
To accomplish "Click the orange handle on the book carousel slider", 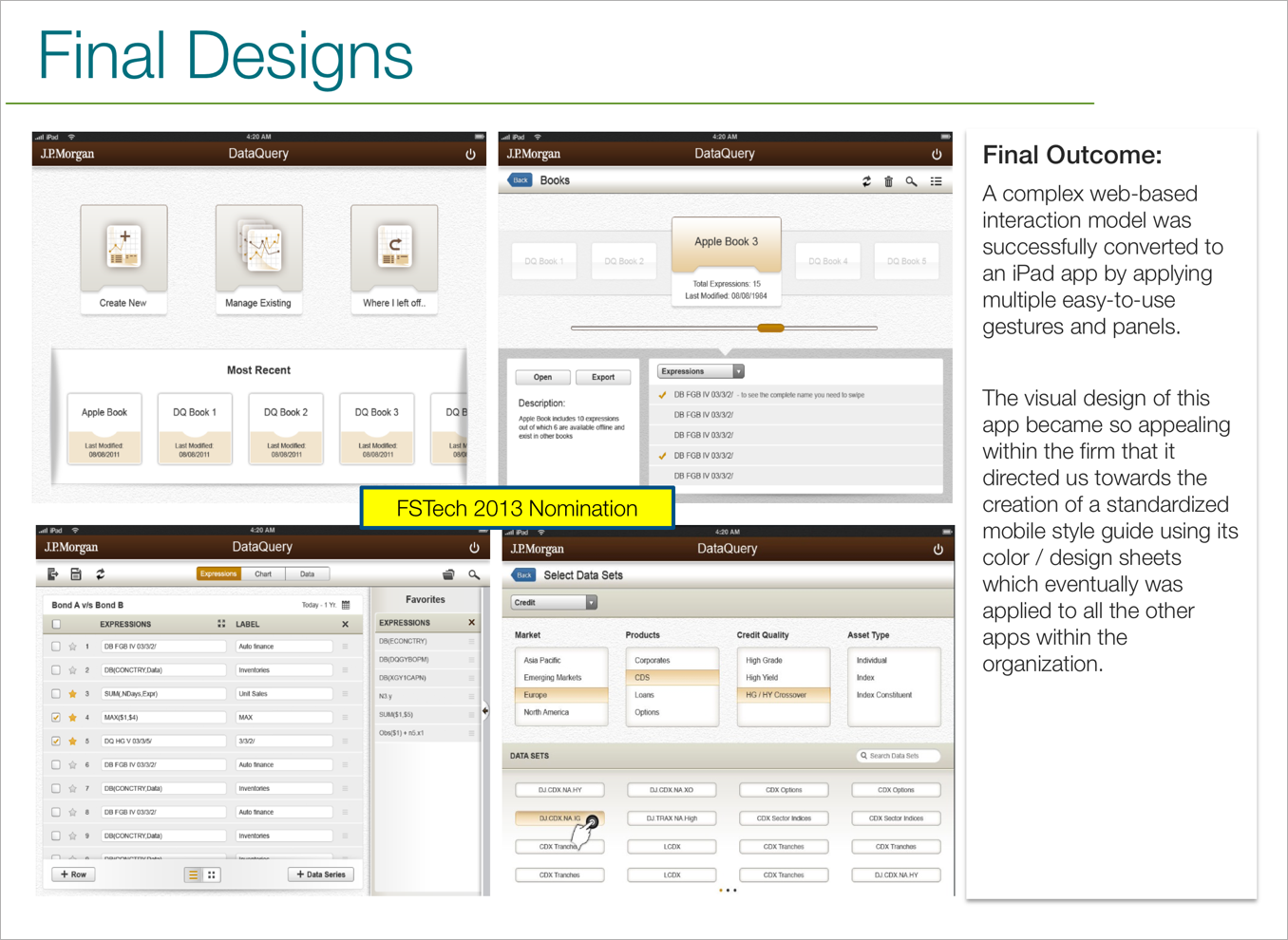I will pos(771,329).
